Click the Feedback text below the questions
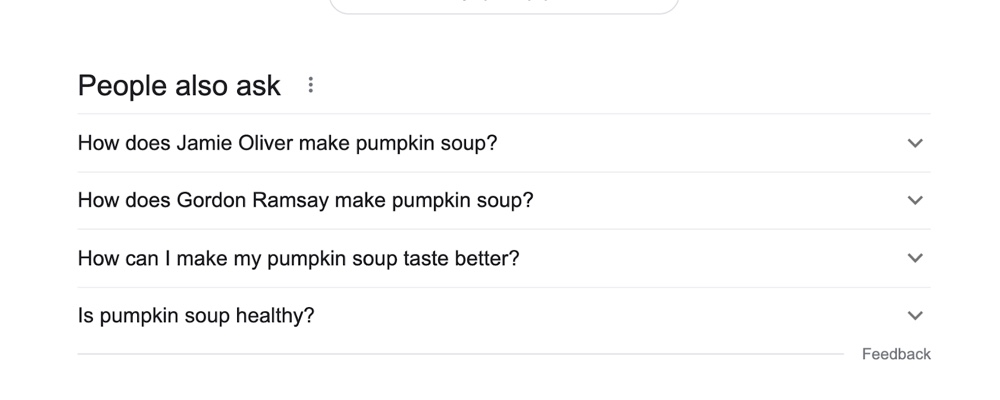This screenshot has width=1000, height=400. pyautogui.click(x=896, y=354)
